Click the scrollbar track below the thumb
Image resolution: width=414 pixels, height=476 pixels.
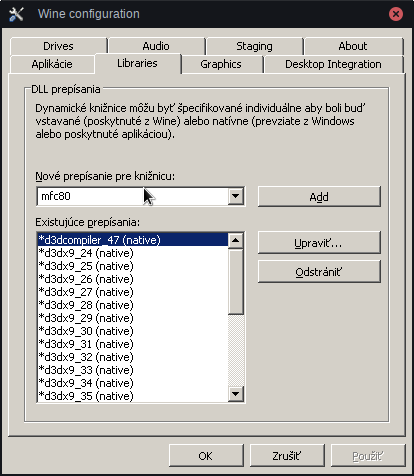(x=236, y=350)
